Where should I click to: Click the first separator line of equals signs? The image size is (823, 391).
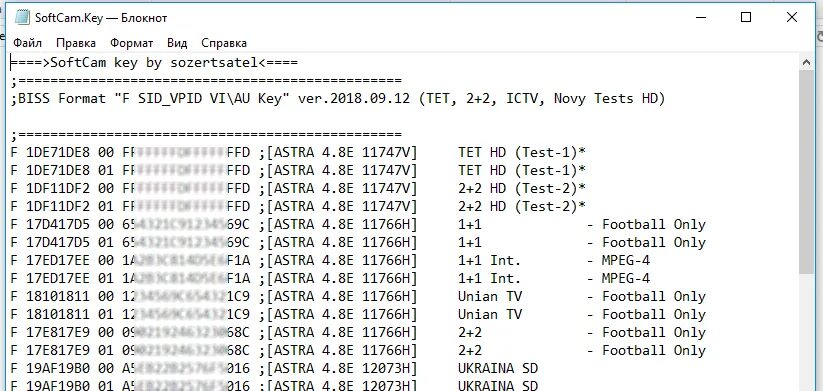(206, 81)
